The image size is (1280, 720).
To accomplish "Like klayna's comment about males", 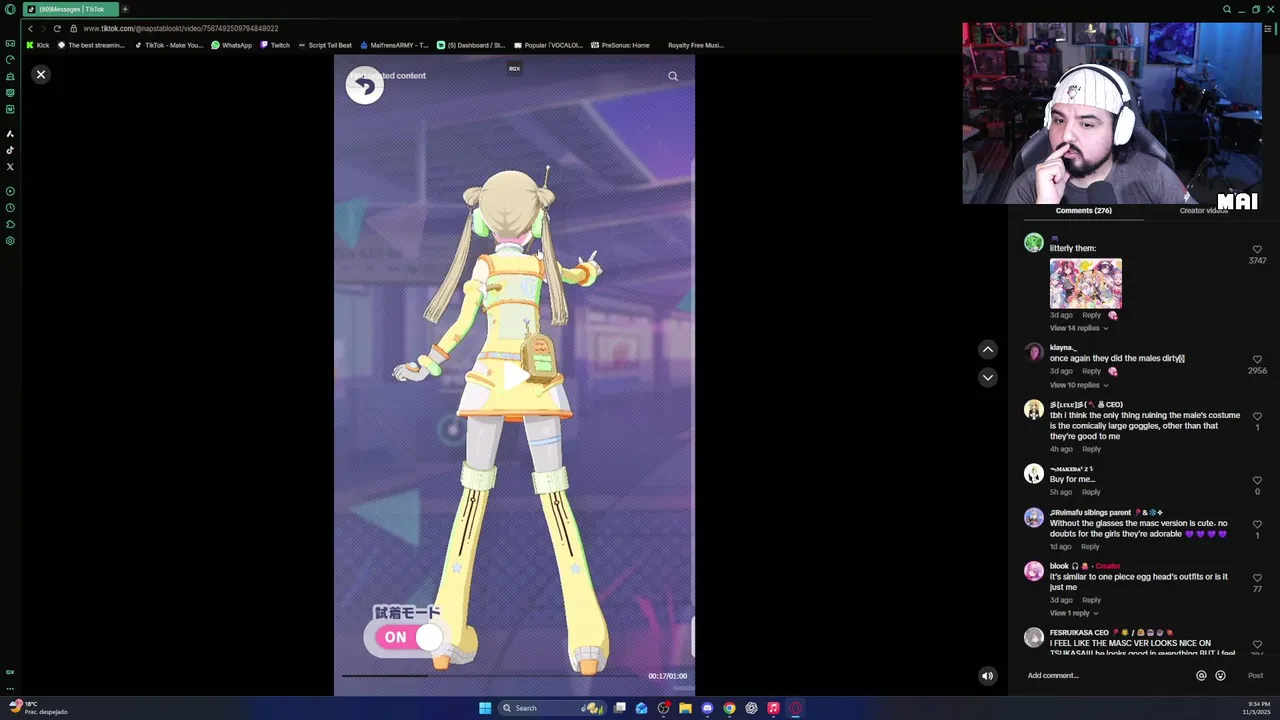I will 1257,360.
